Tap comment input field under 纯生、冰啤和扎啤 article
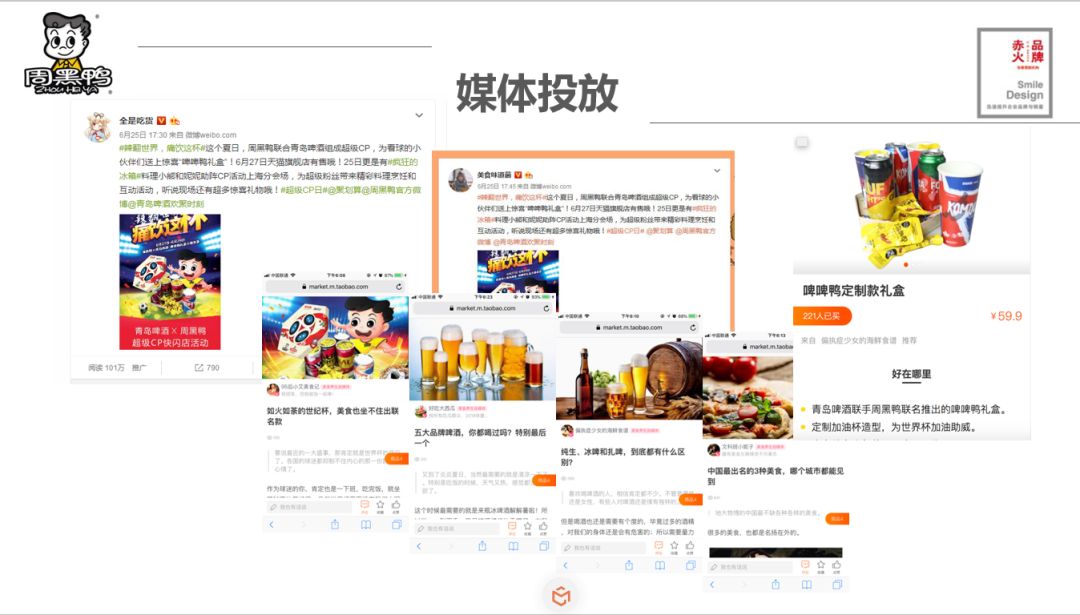This screenshot has width=1080, height=615. coord(603,548)
